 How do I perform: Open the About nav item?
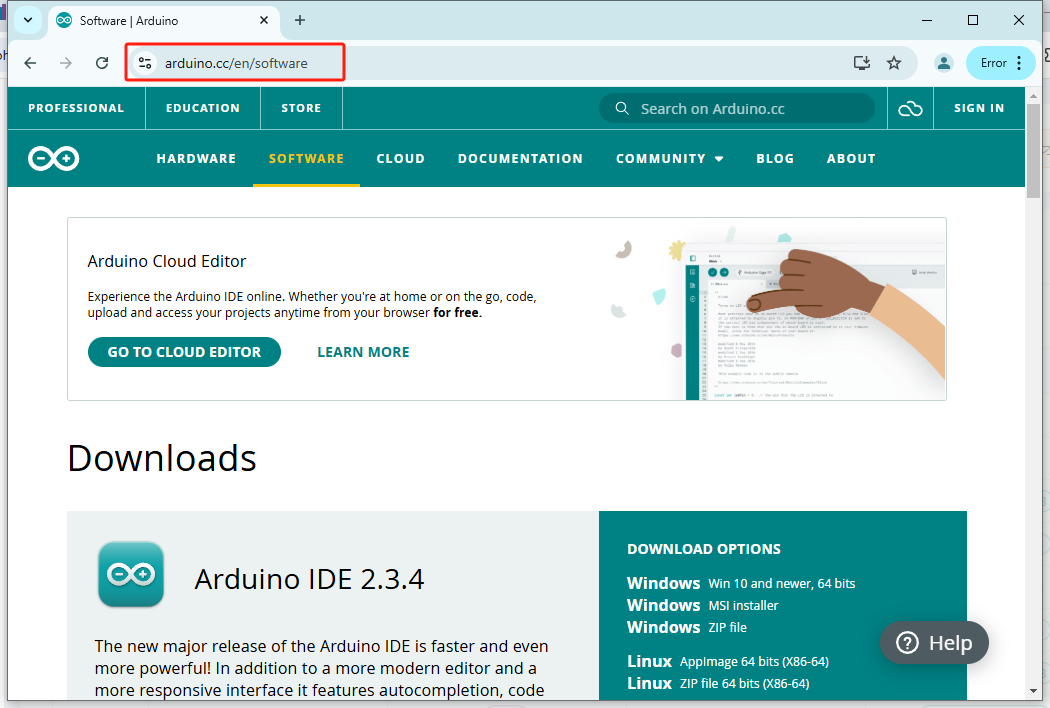click(851, 159)
